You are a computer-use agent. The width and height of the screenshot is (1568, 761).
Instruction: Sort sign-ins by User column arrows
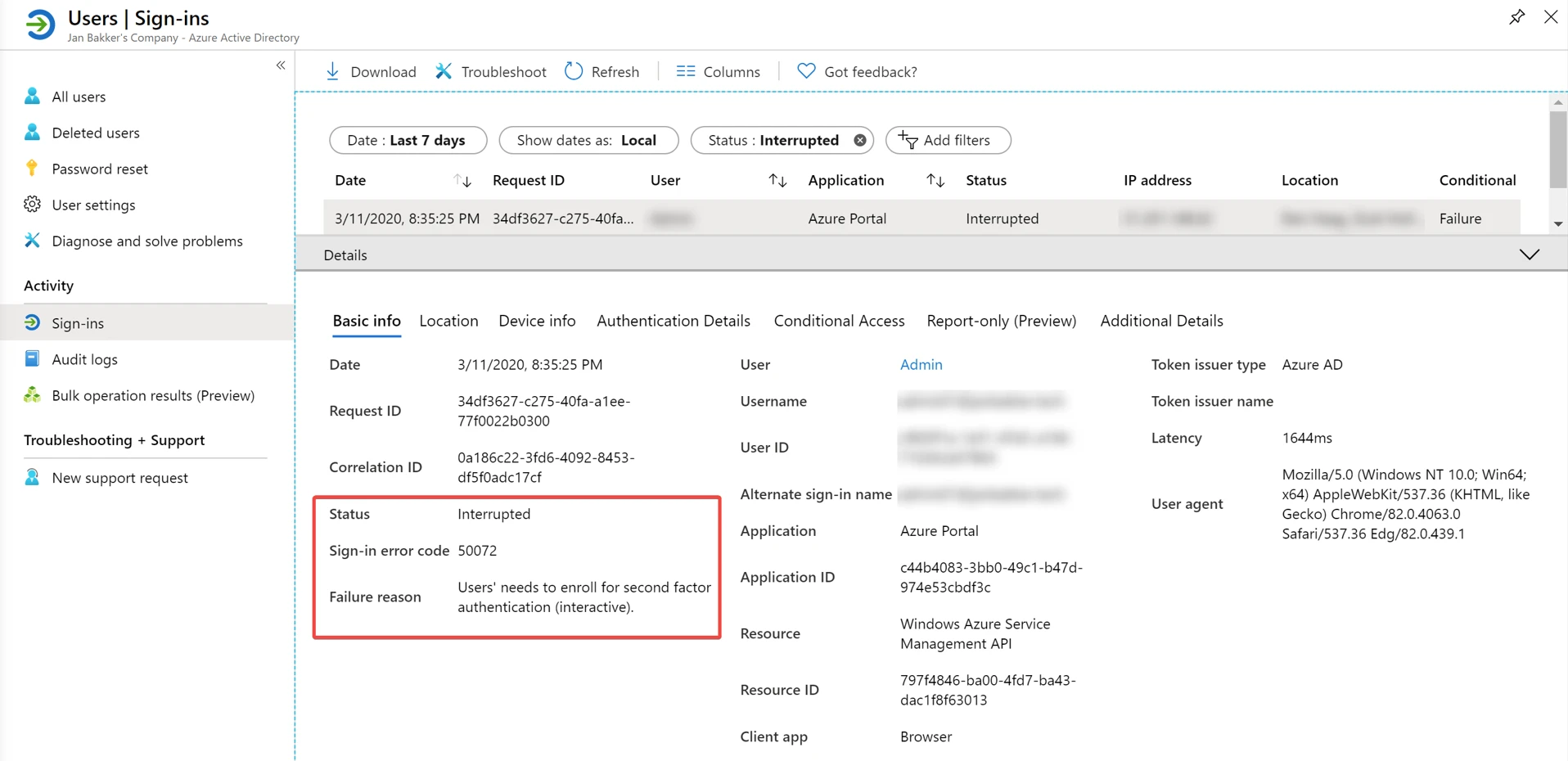(x=777, y=180)
